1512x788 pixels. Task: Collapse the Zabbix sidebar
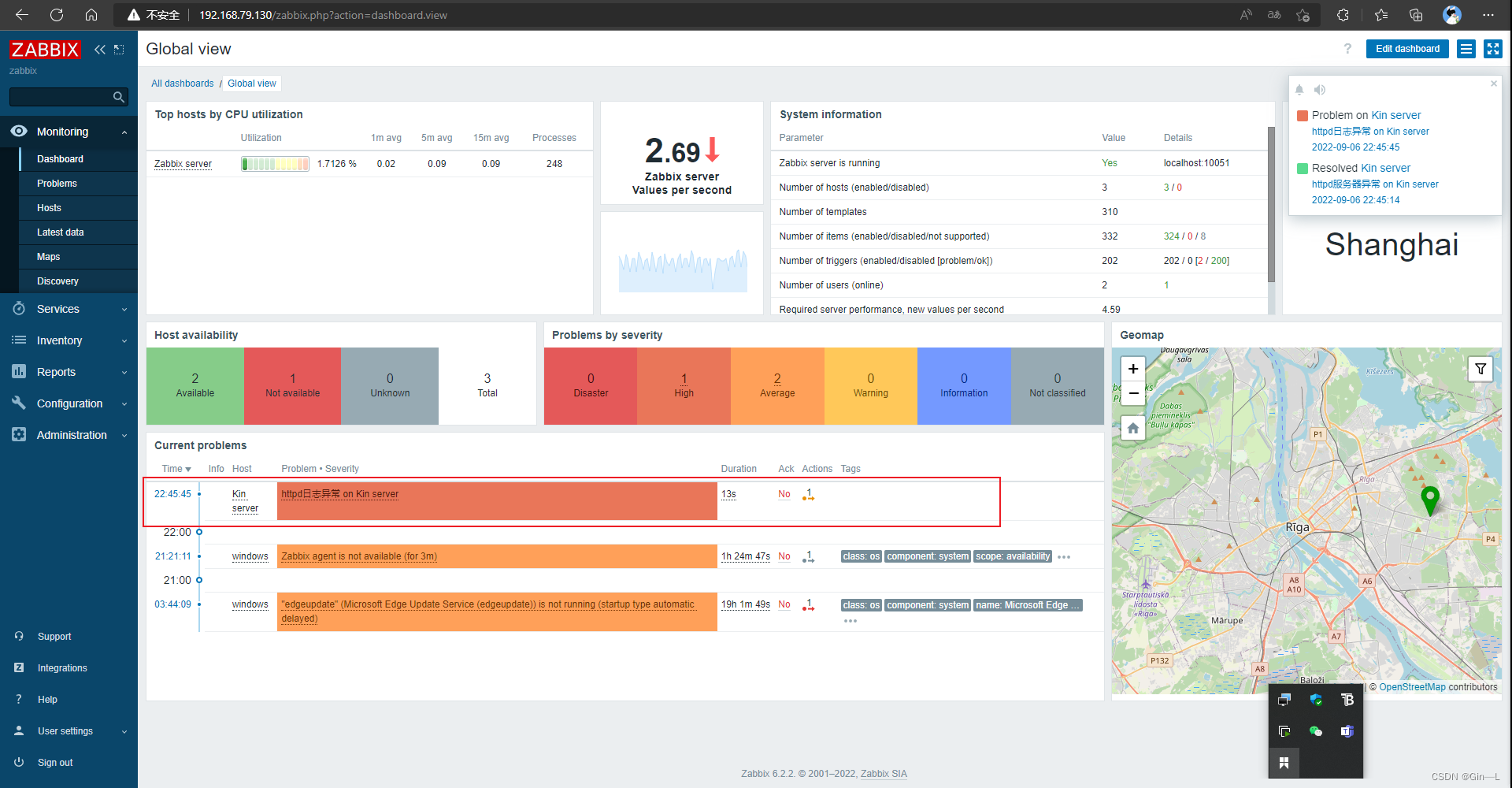99,50
